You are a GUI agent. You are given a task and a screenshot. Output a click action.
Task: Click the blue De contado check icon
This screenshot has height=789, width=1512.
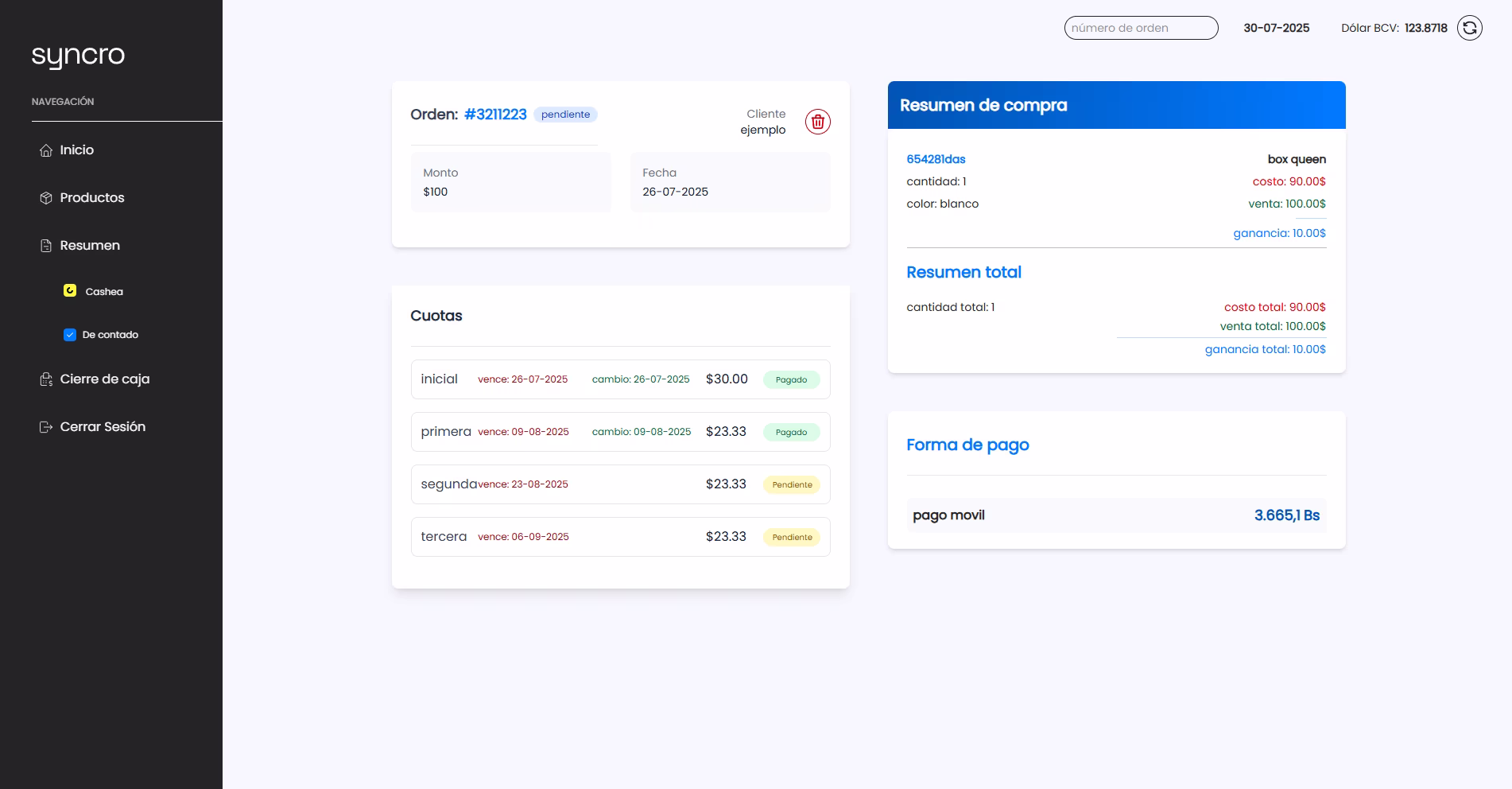70,335
